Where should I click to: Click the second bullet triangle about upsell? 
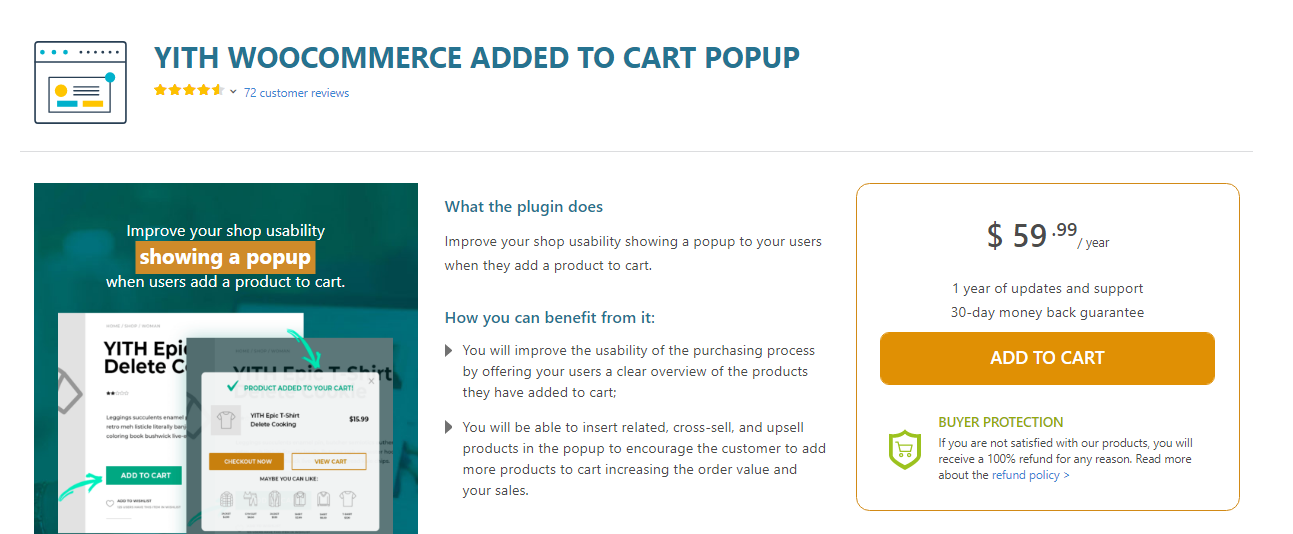tap(448, 428)
